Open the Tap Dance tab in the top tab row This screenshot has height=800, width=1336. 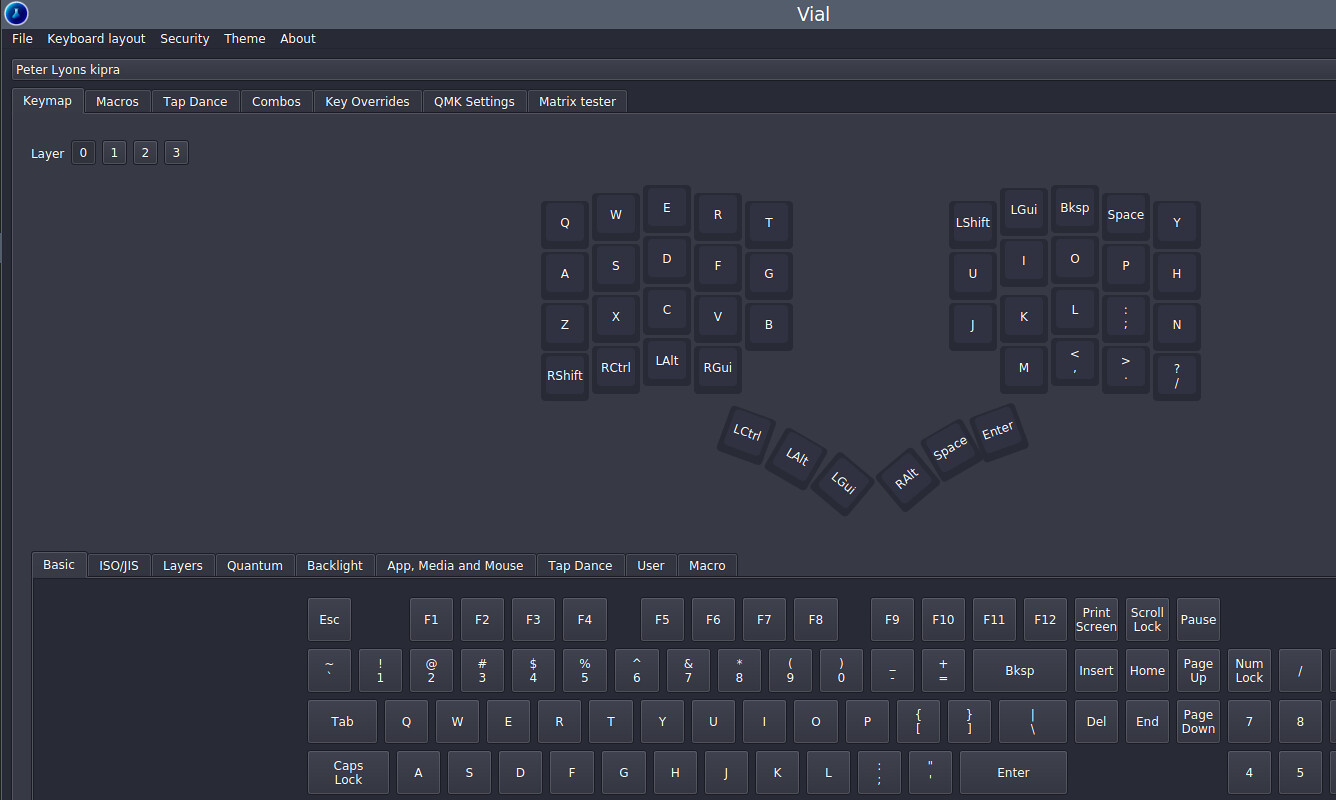195,101
